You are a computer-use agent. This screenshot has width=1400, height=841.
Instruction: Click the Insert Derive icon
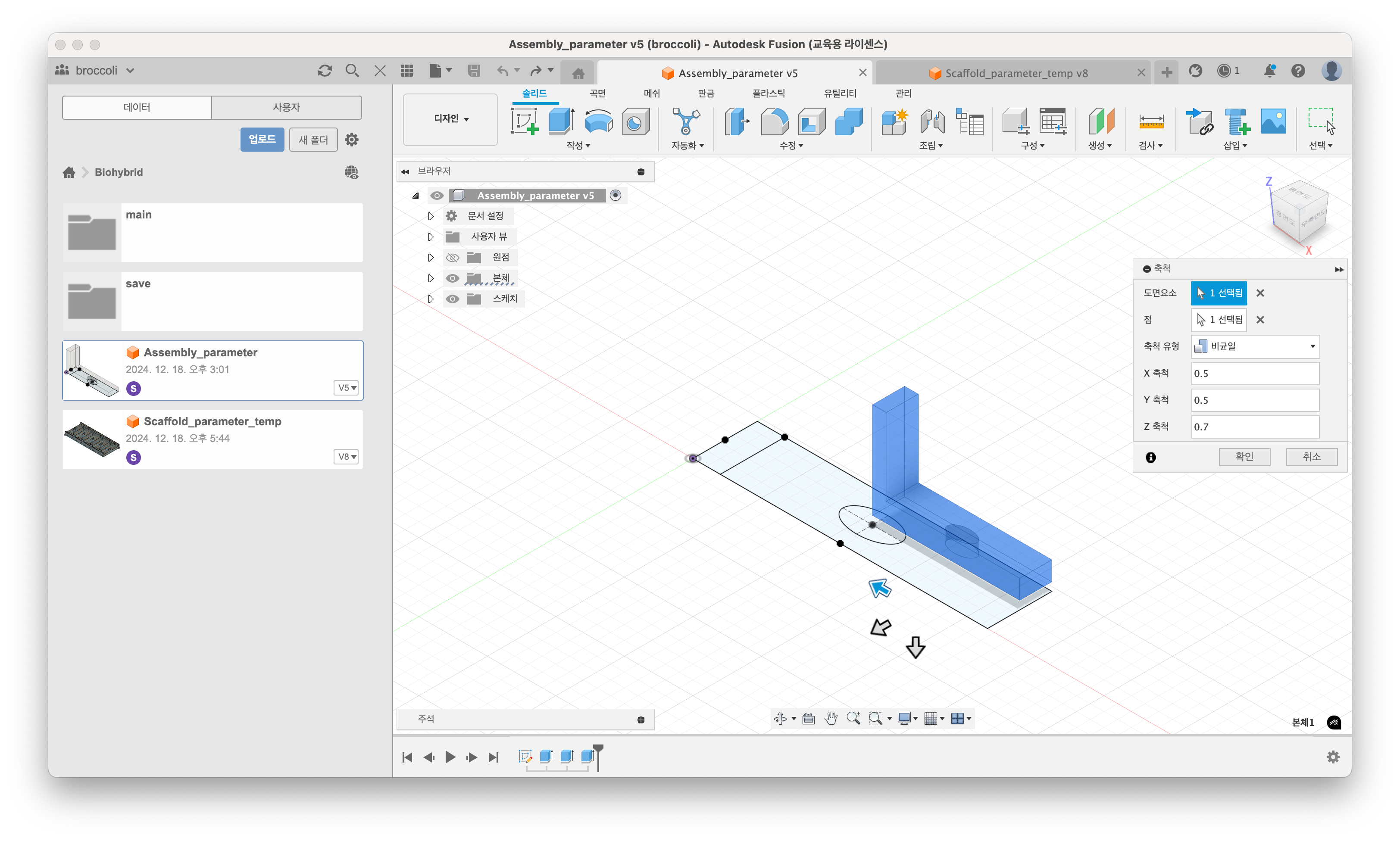tap(1199, 121)
